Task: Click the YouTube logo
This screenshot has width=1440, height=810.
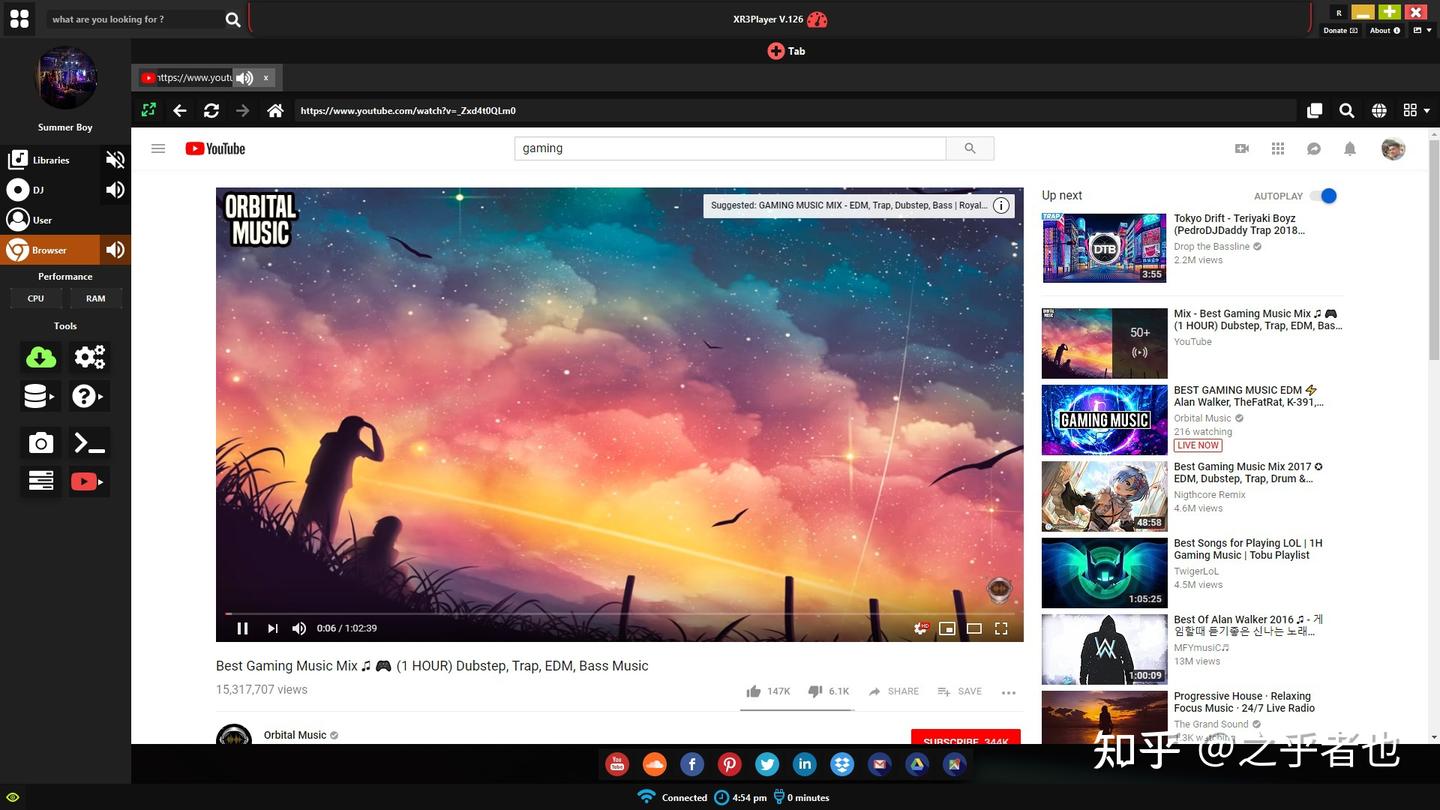Action: [215, 149]
